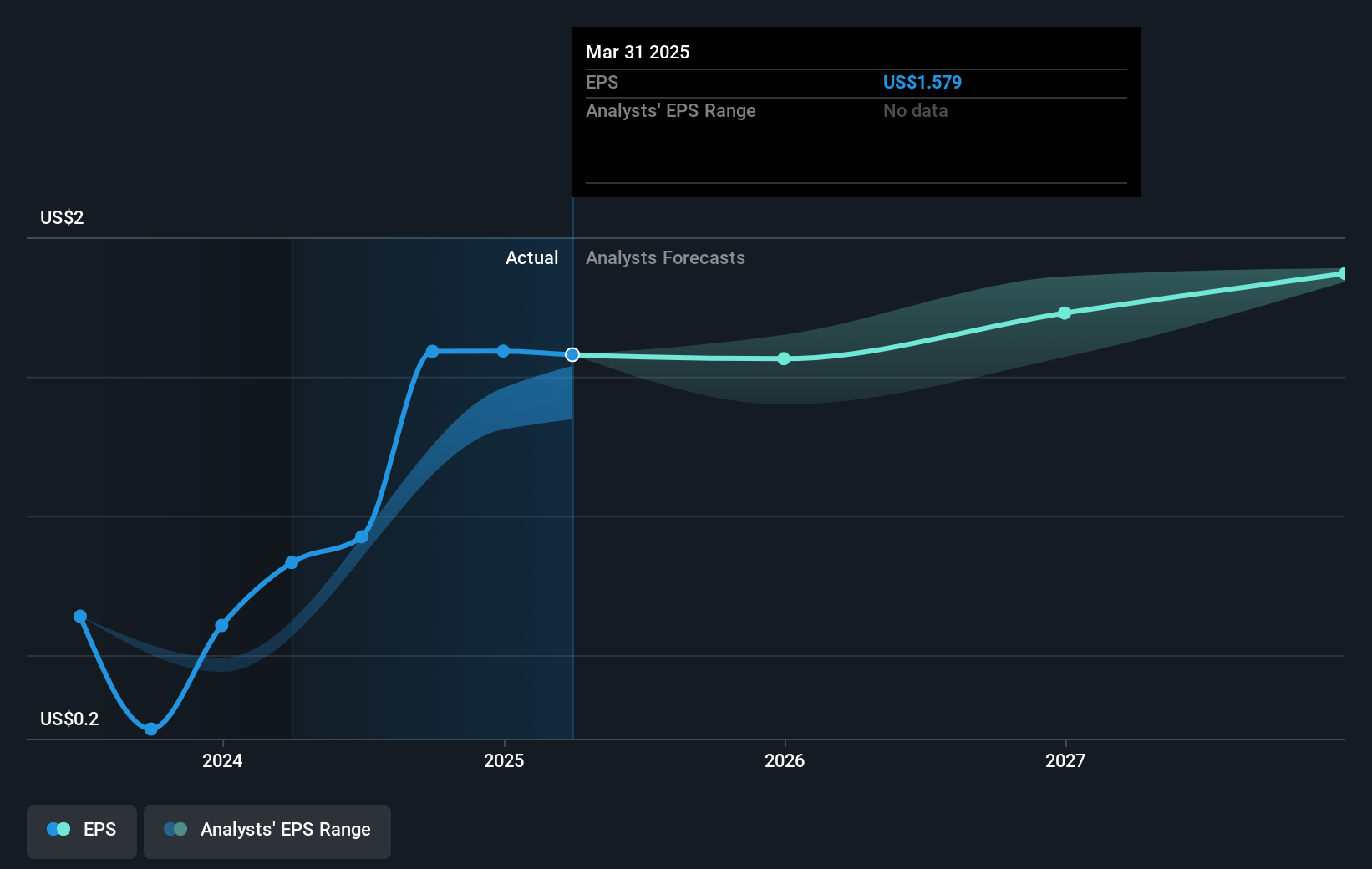Click the 2026 forecast EPS data point

[x=784, y=358]
